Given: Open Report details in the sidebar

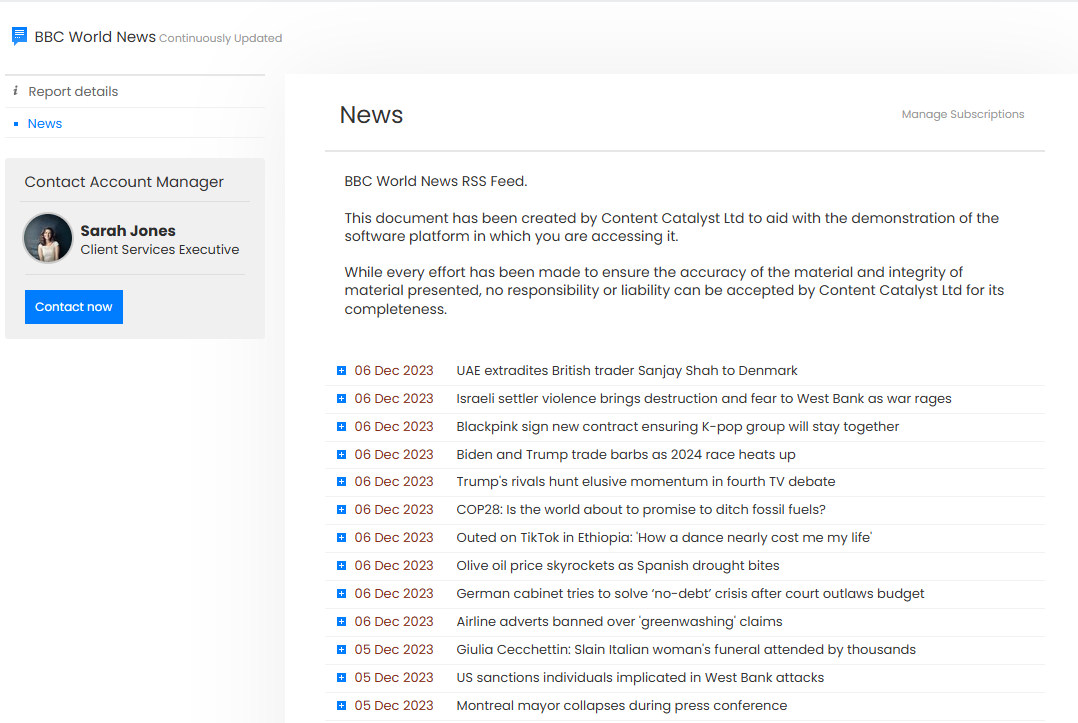Looking at the screenshot, I should pos(73,91).
